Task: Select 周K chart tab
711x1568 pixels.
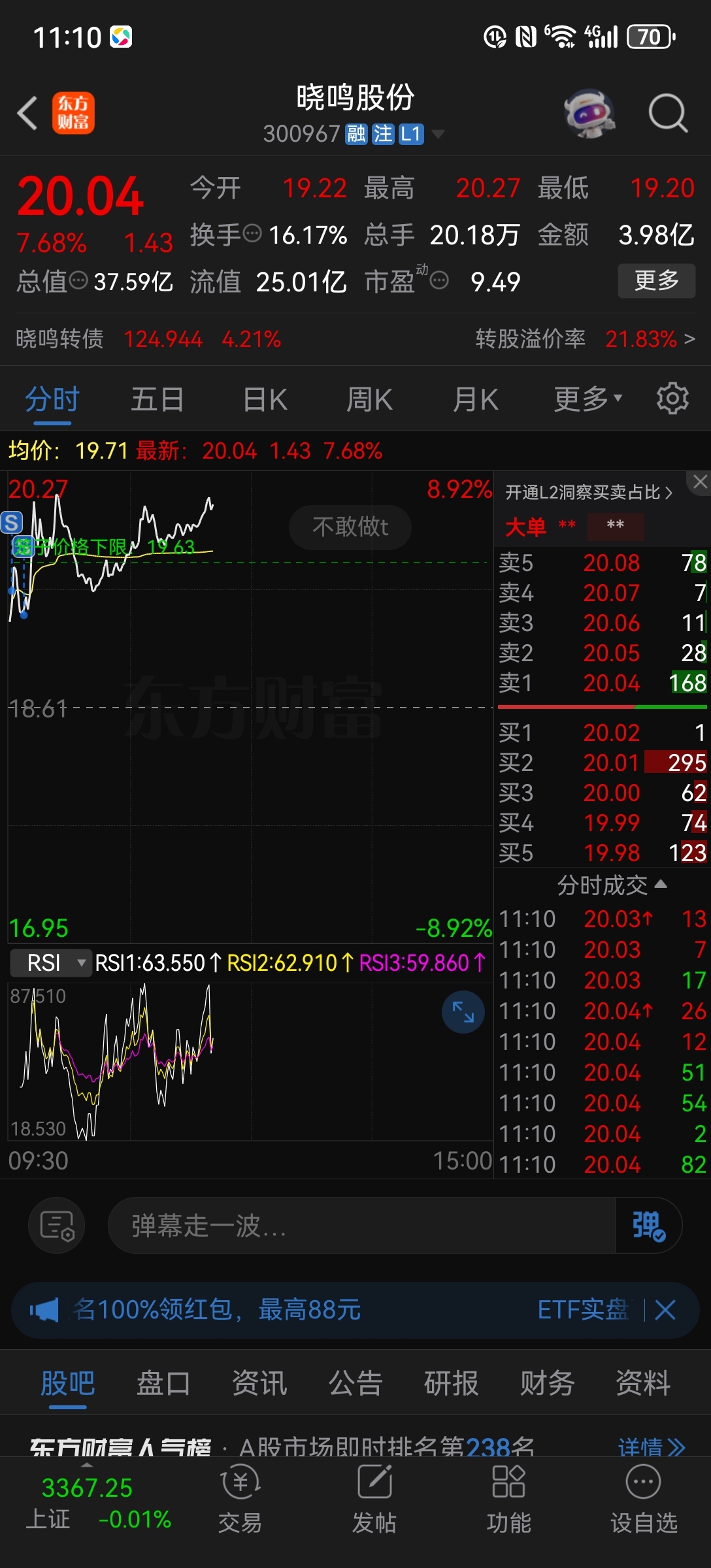Action: click(x=369, y=399)
